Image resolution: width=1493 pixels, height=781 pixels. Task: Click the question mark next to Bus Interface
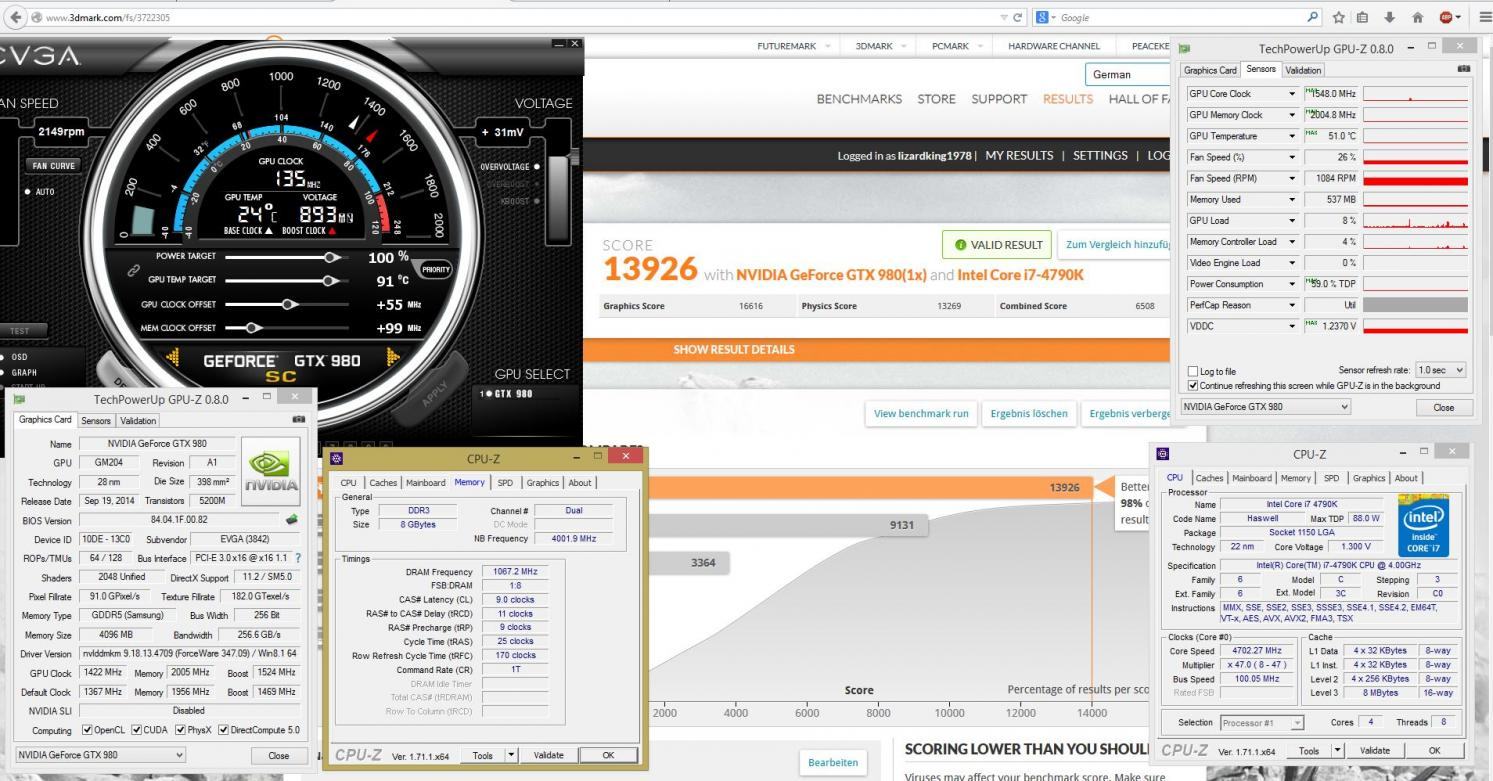point(298,558)
